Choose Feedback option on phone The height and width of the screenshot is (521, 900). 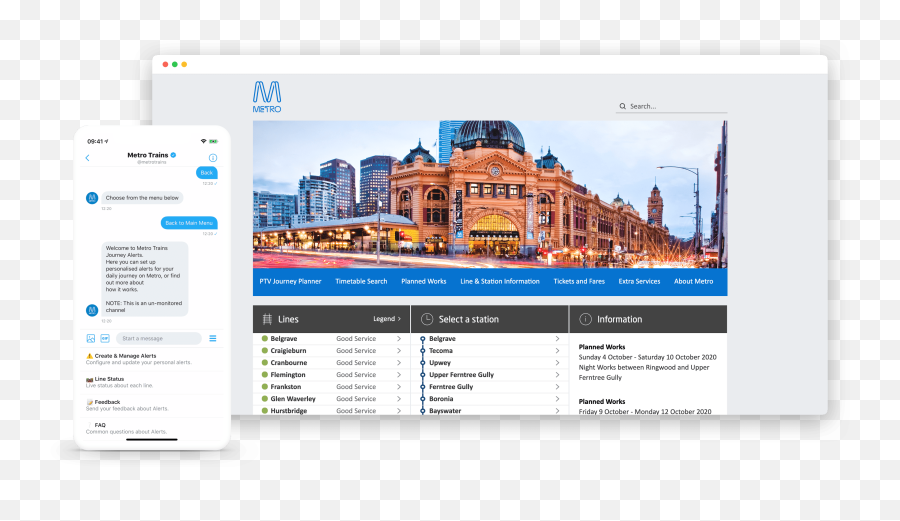[152, 405]
